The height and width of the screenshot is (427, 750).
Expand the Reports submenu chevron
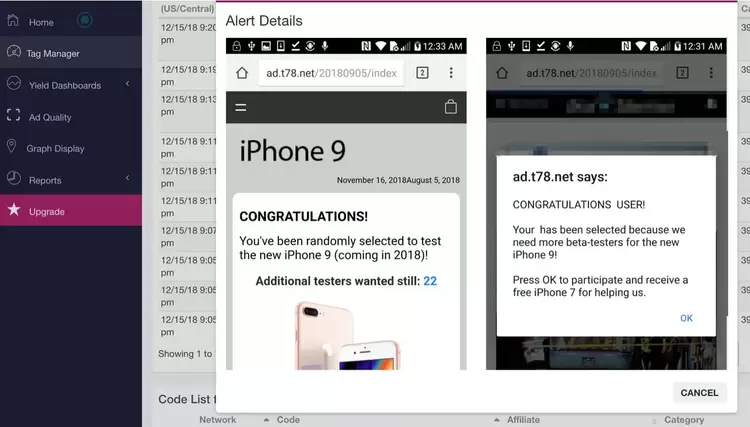point(128,180)
